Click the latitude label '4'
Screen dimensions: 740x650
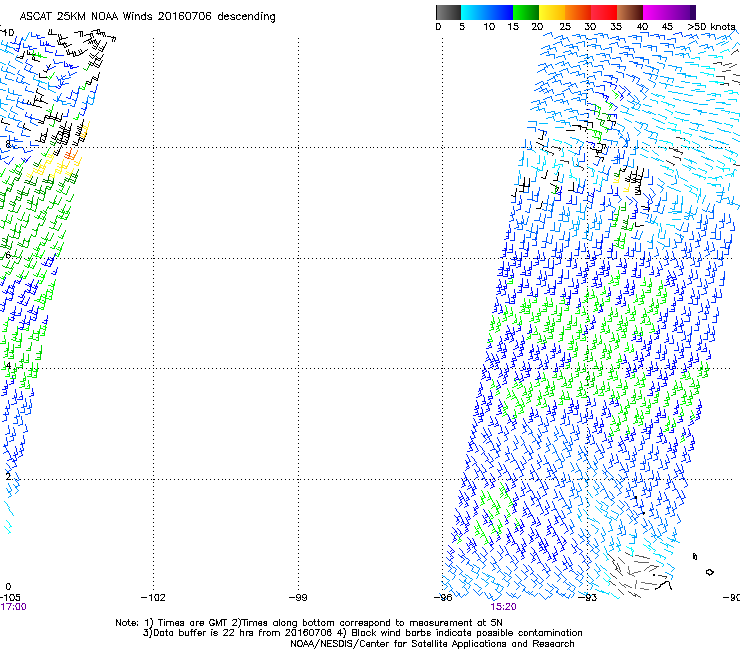[x=8, y=366]
